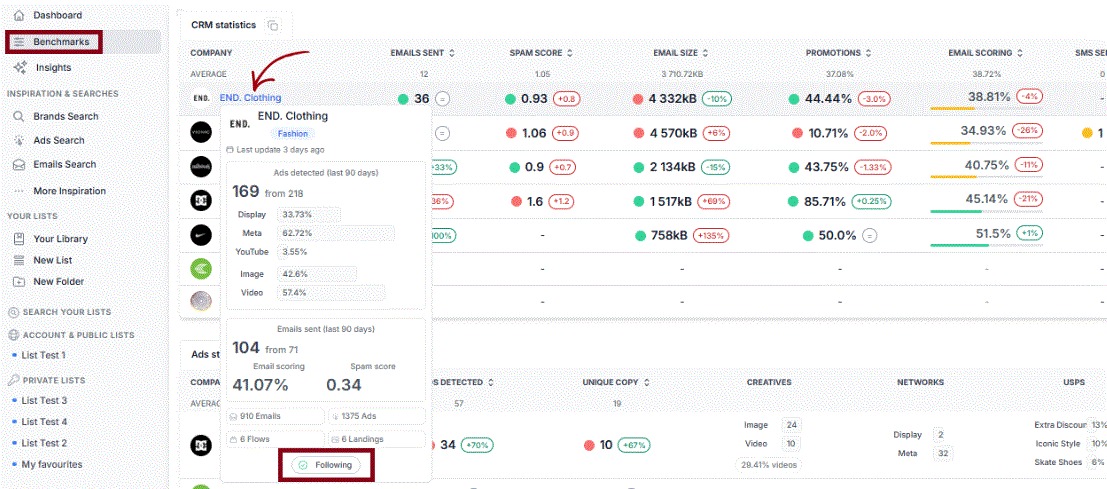1107x489 pixels.
Task: Open Your Library
Action: 61,239
